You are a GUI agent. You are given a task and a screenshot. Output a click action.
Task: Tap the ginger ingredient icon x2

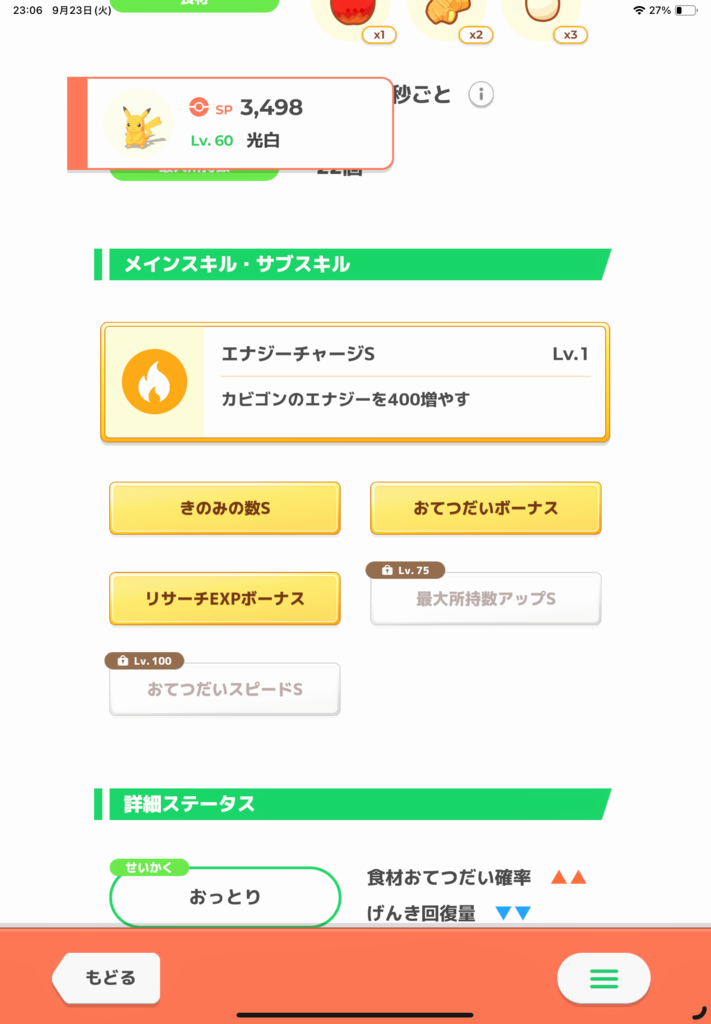click(449, 16)
